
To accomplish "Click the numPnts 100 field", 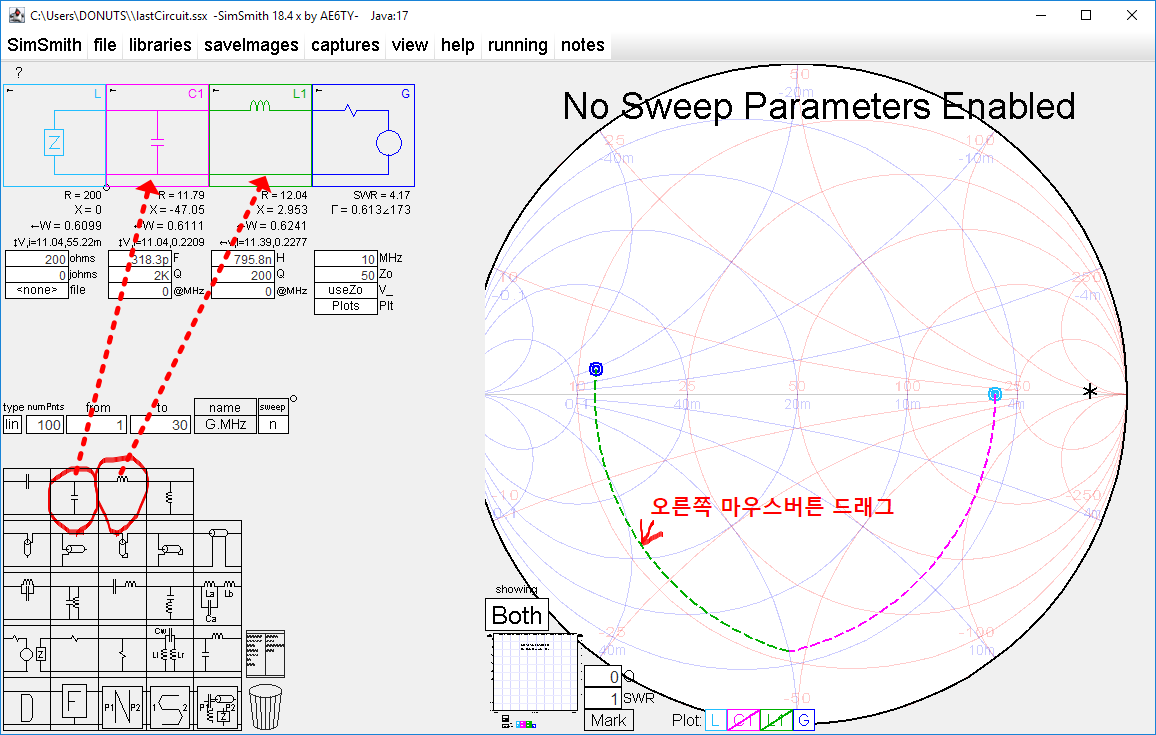I will pyautogui.click(x=45, y=425).
